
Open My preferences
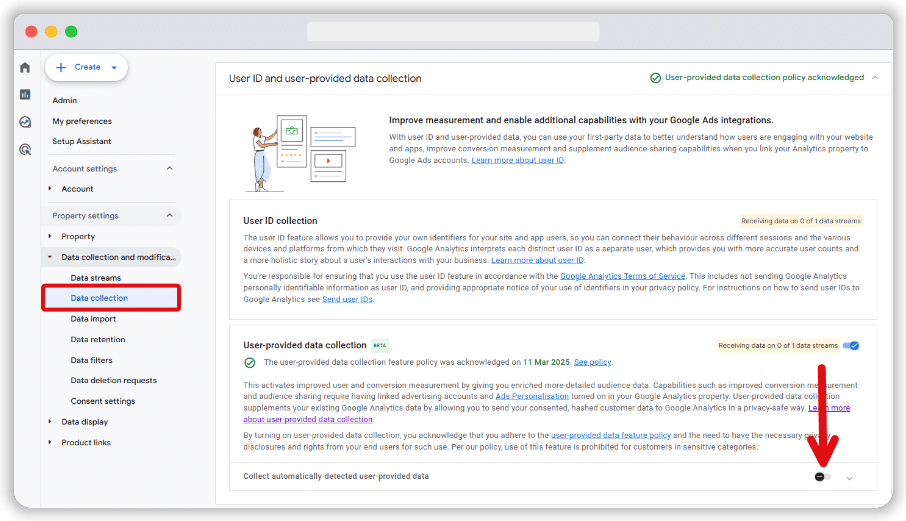coord(82,121)
